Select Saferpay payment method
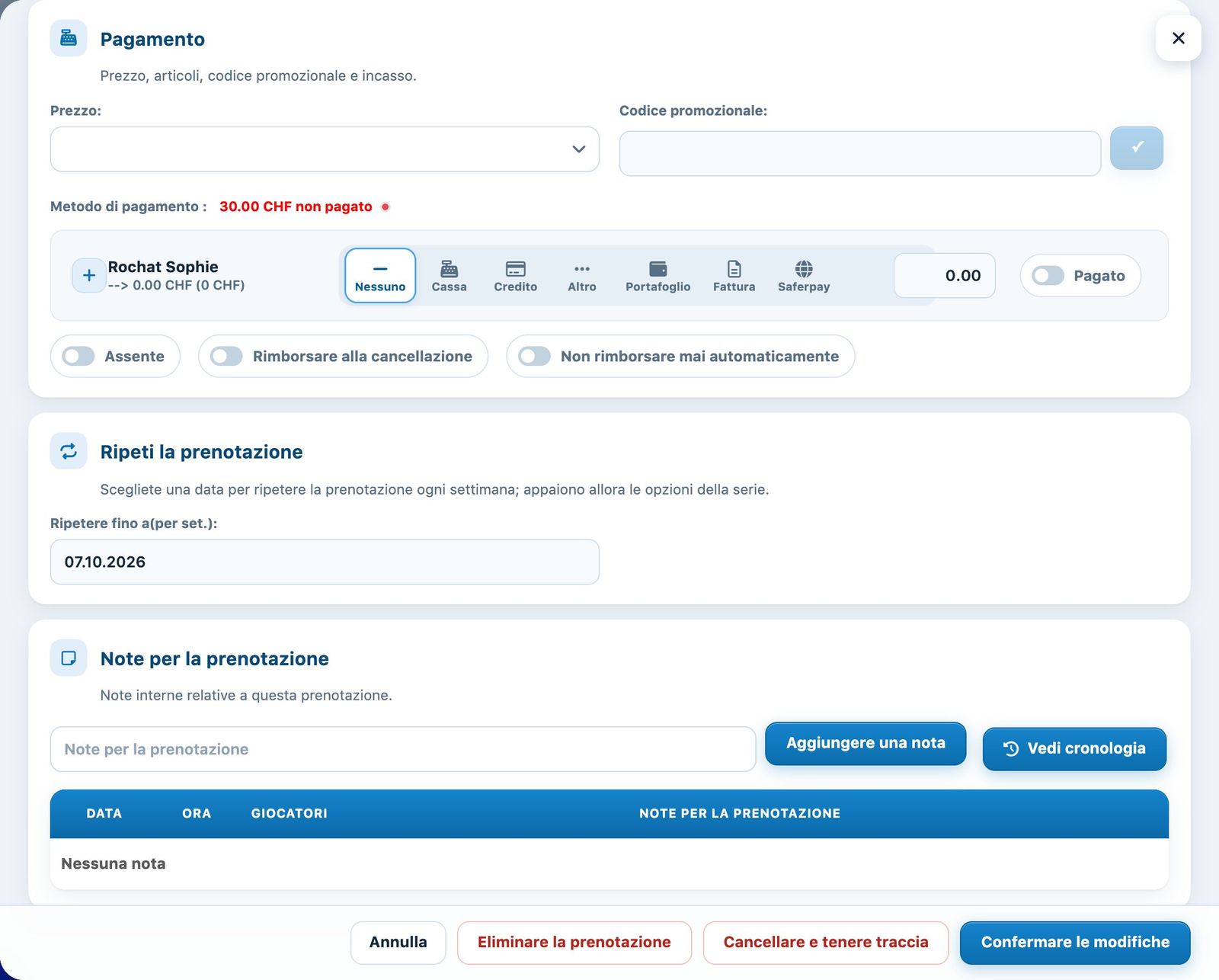1219x980 pixels. 804,275
